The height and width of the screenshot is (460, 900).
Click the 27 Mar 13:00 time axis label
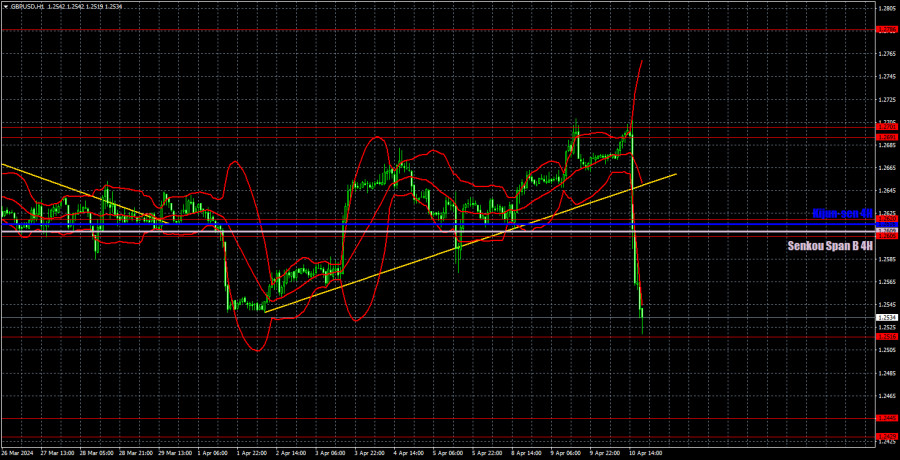pos(56,453)
